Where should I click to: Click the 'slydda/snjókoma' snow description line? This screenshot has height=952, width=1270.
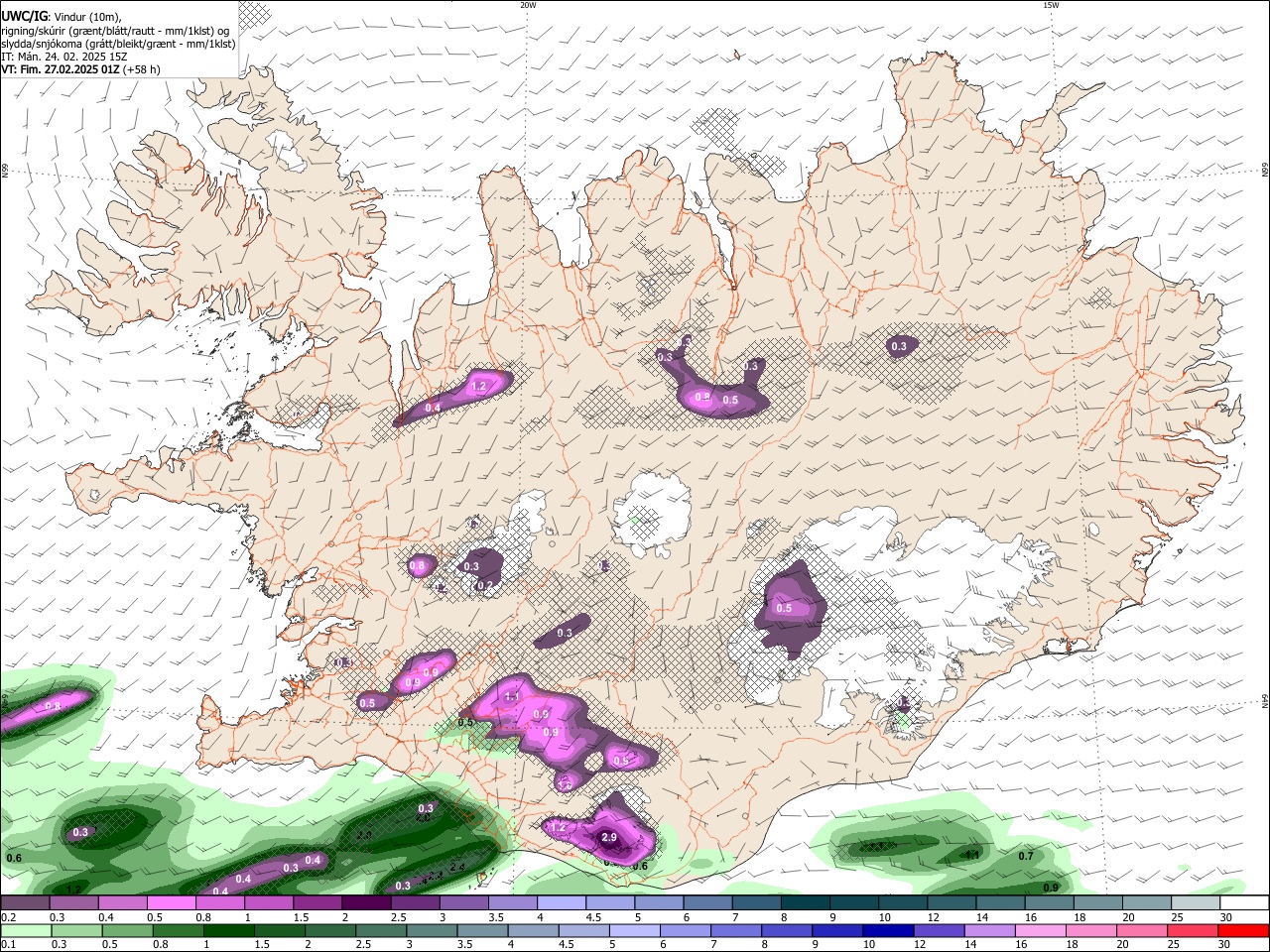(x=119, y=44)
